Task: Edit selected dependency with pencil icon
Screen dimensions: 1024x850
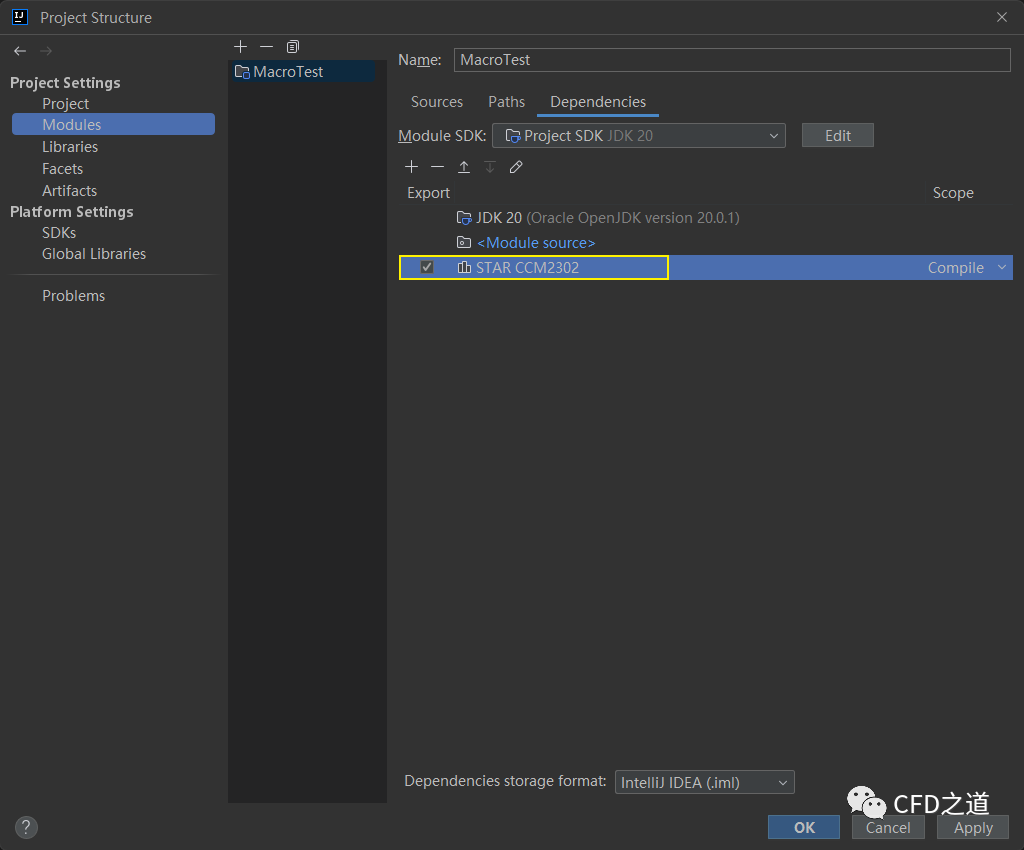Action: pos(516,167)
